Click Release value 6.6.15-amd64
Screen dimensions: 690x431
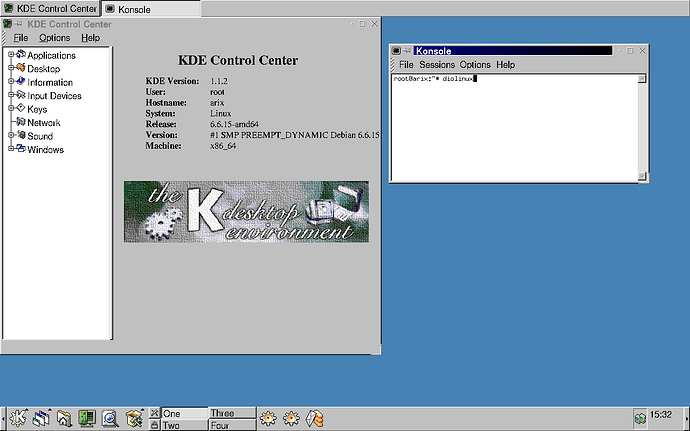[x=234, y=124]
